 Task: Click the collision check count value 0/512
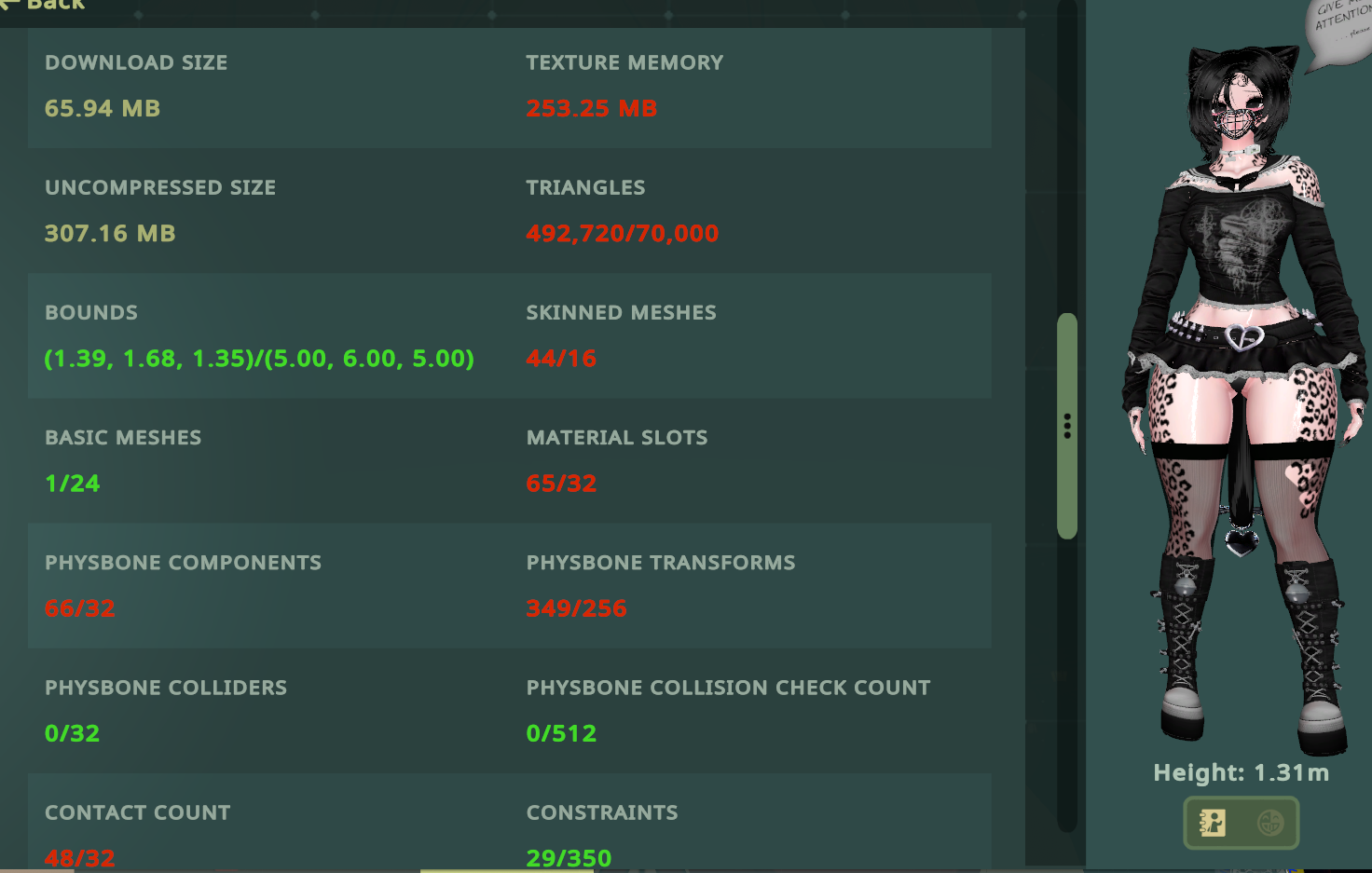(x=561, y=733)
